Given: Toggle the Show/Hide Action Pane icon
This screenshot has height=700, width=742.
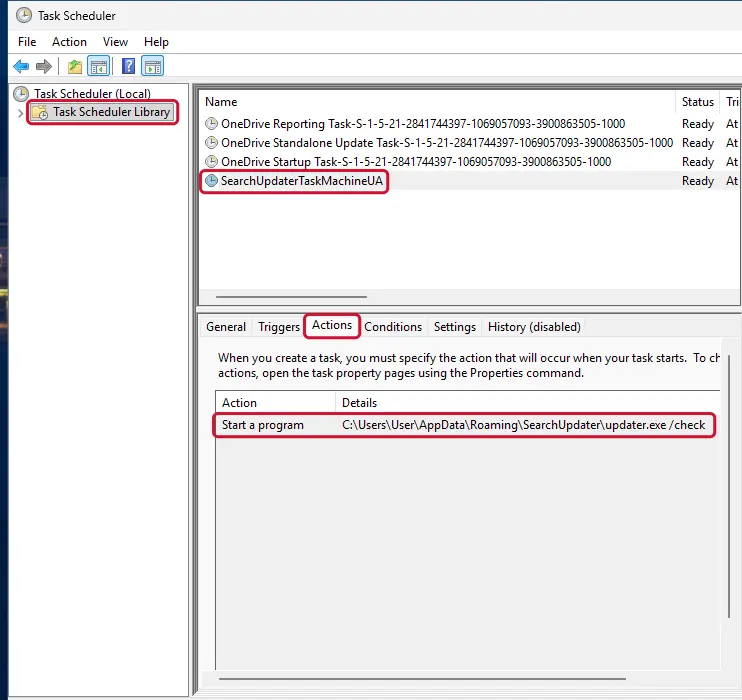Looking at the screenshot, I should 152,66.
